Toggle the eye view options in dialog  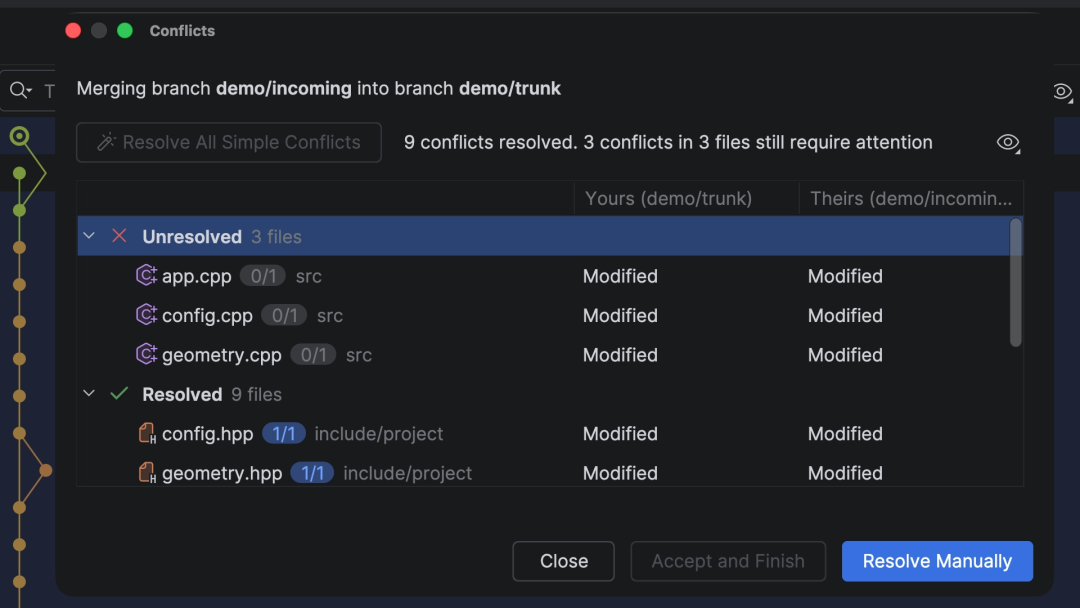pyautogui.click(x=1008, y=143)
